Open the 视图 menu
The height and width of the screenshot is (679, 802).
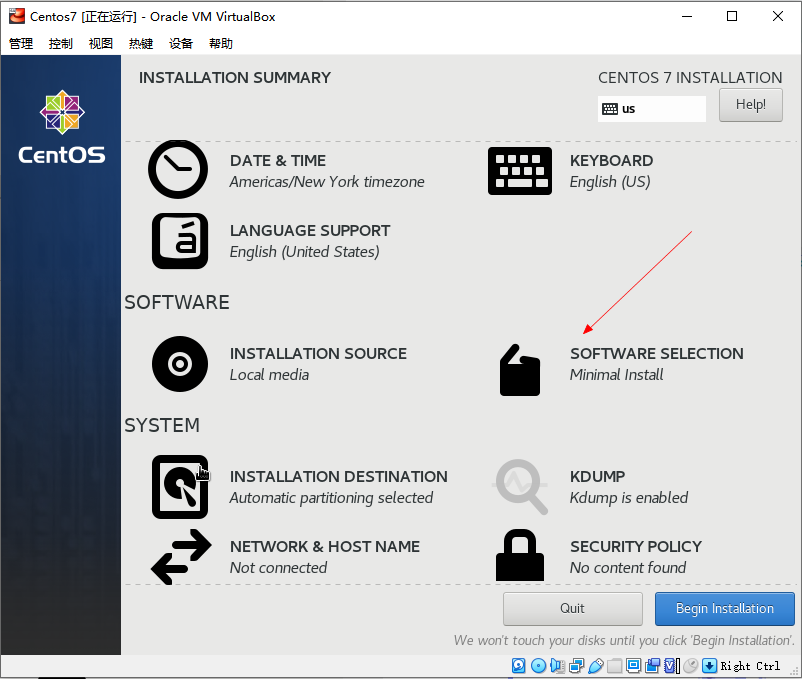click(100, 43)
